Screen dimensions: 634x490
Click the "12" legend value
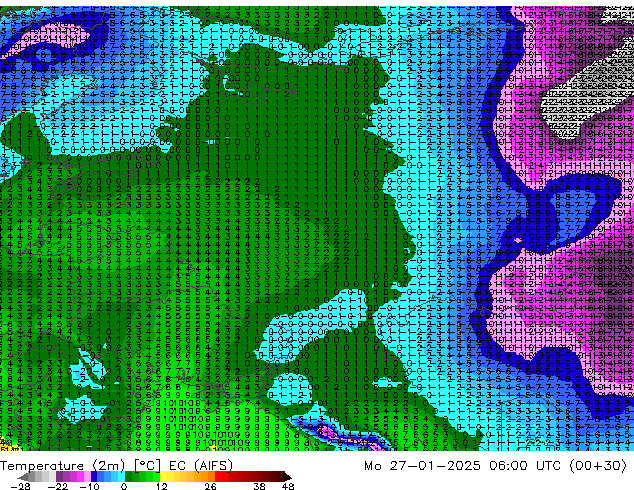(162, 486)
